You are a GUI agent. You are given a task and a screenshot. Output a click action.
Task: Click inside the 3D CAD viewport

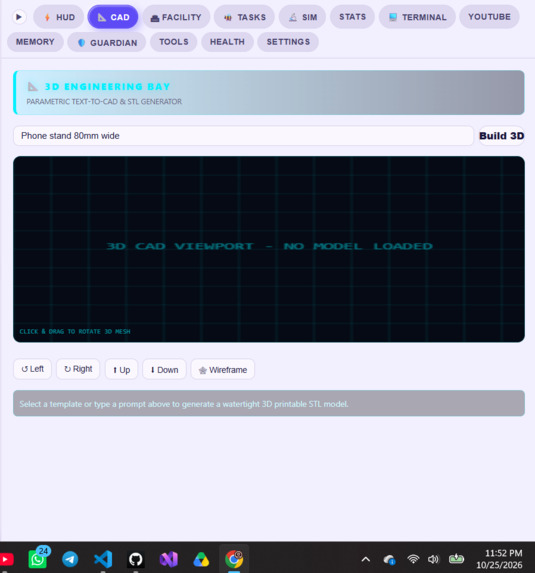tap(269, 249)
